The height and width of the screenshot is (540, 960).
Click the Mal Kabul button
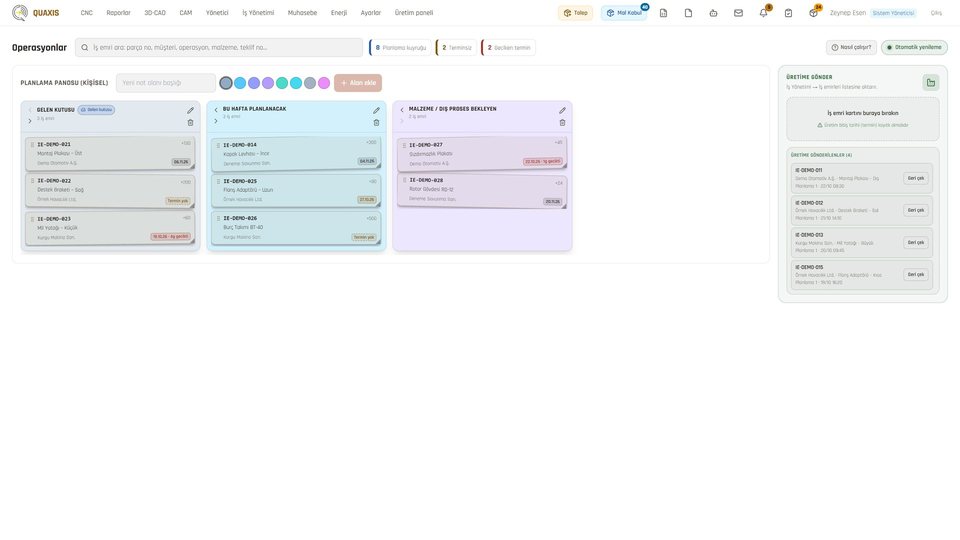pos(624,13)
